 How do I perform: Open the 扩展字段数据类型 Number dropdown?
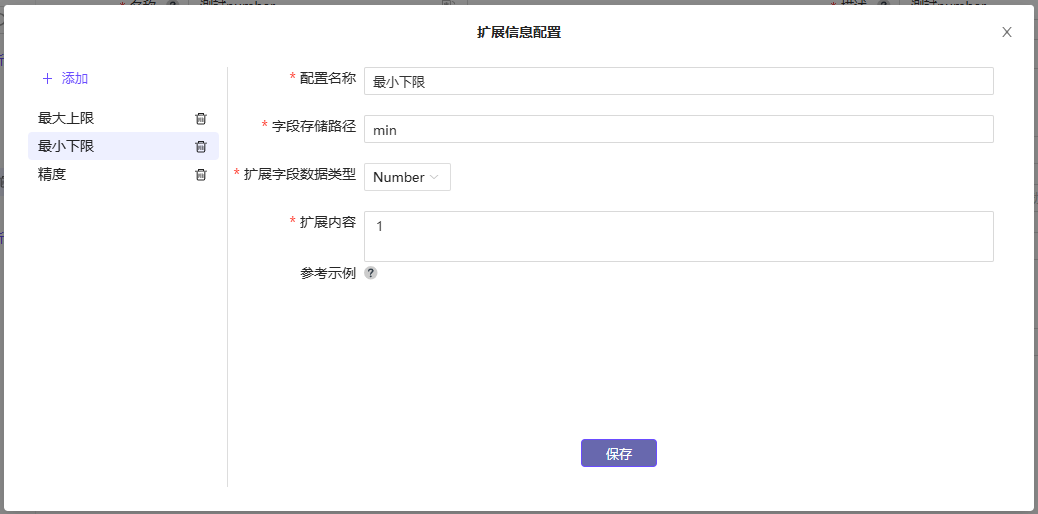pos(407,177)
